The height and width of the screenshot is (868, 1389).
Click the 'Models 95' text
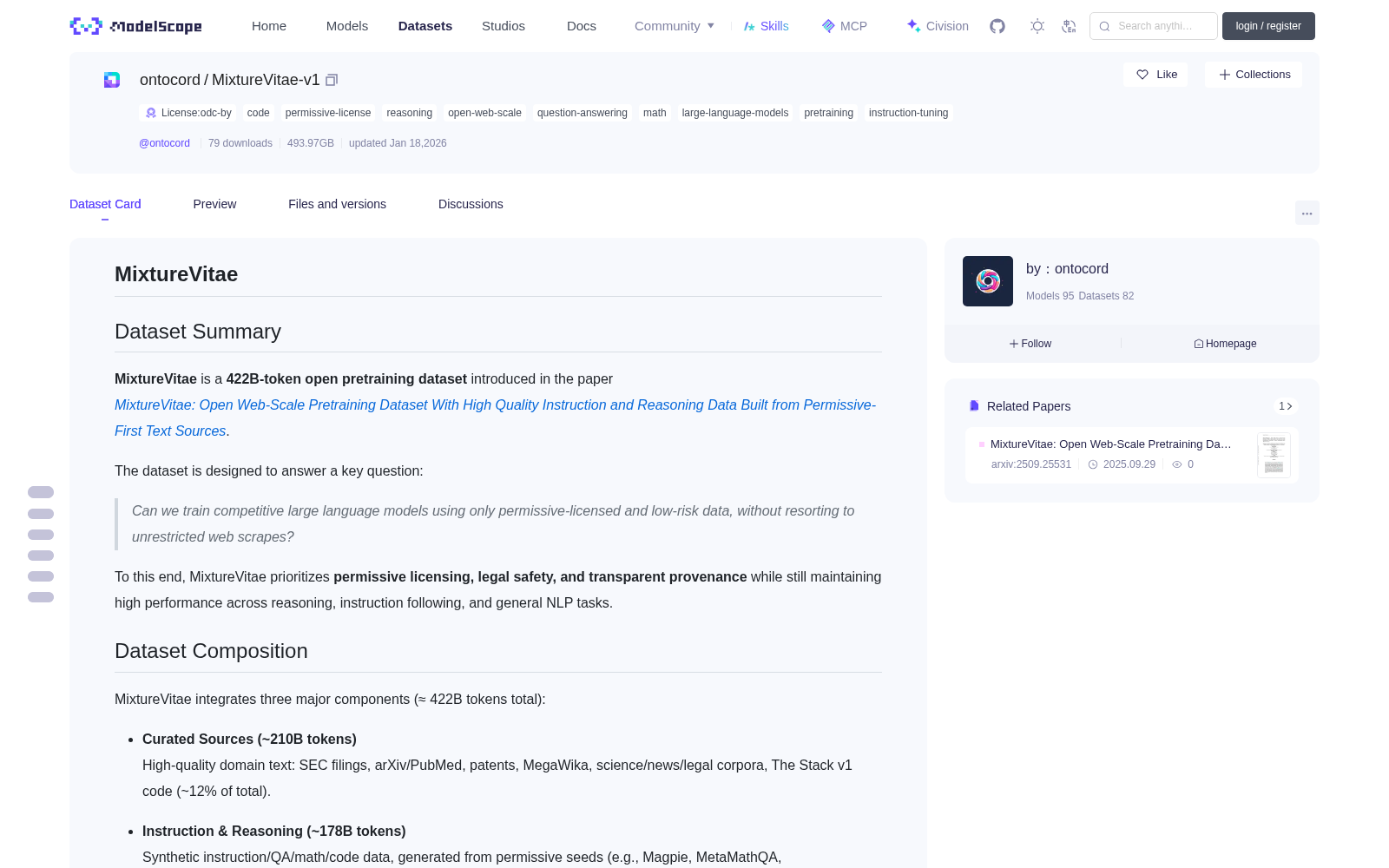coord(1050,296)
